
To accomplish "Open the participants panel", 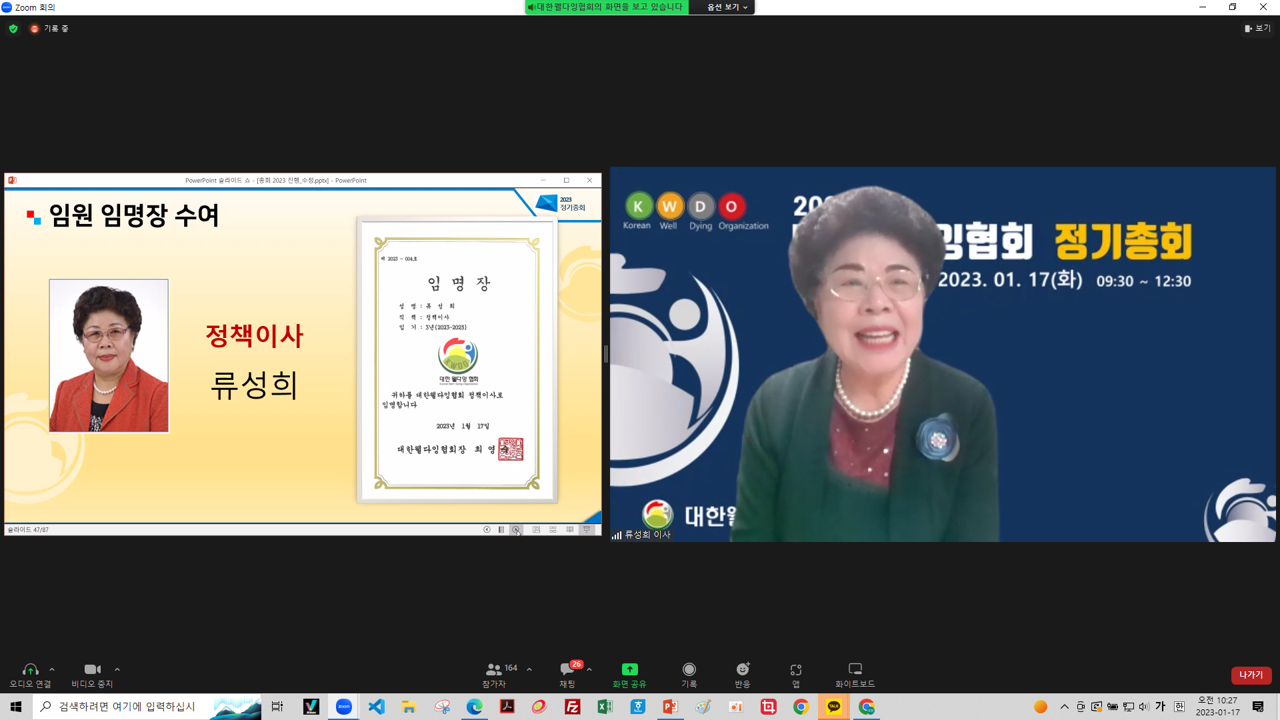I will [x=494, y=670].
